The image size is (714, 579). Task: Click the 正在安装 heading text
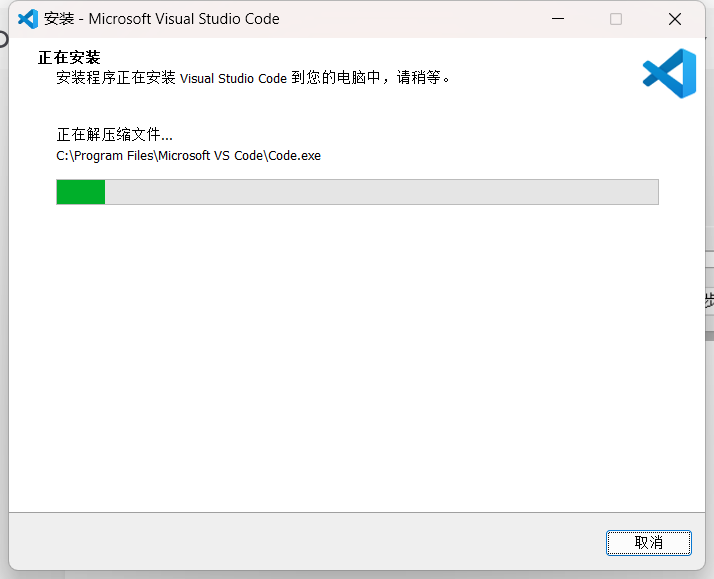click(69, 58)
